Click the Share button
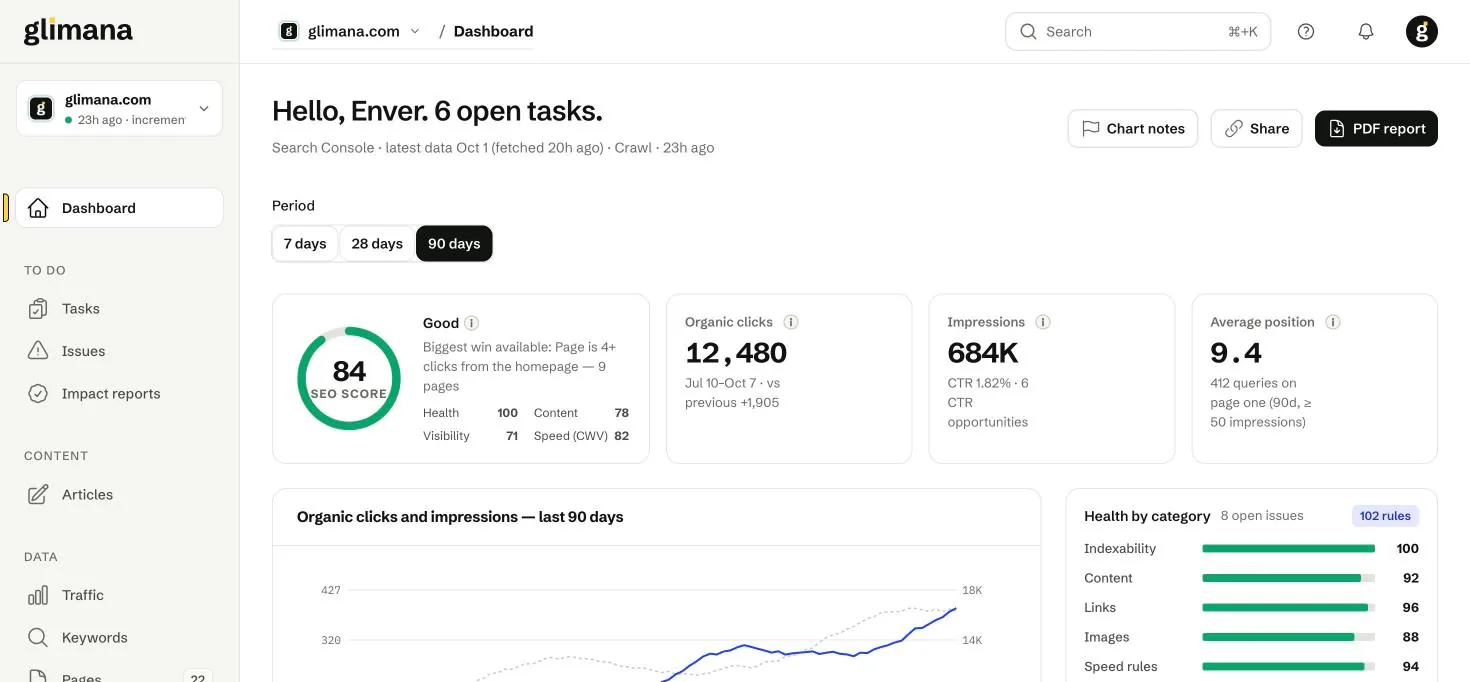 (1256, 128)
